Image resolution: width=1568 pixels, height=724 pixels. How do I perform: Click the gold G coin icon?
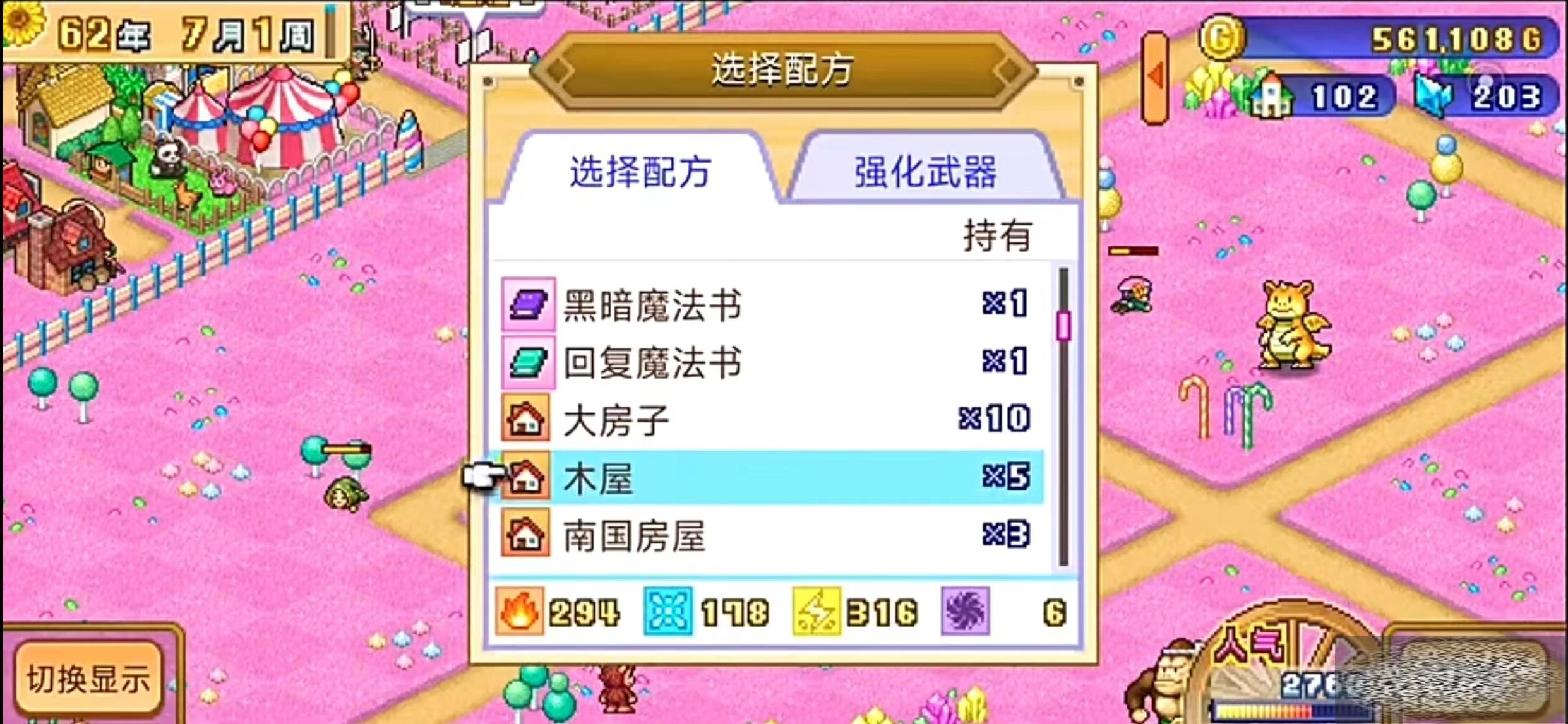[1222, 38]
